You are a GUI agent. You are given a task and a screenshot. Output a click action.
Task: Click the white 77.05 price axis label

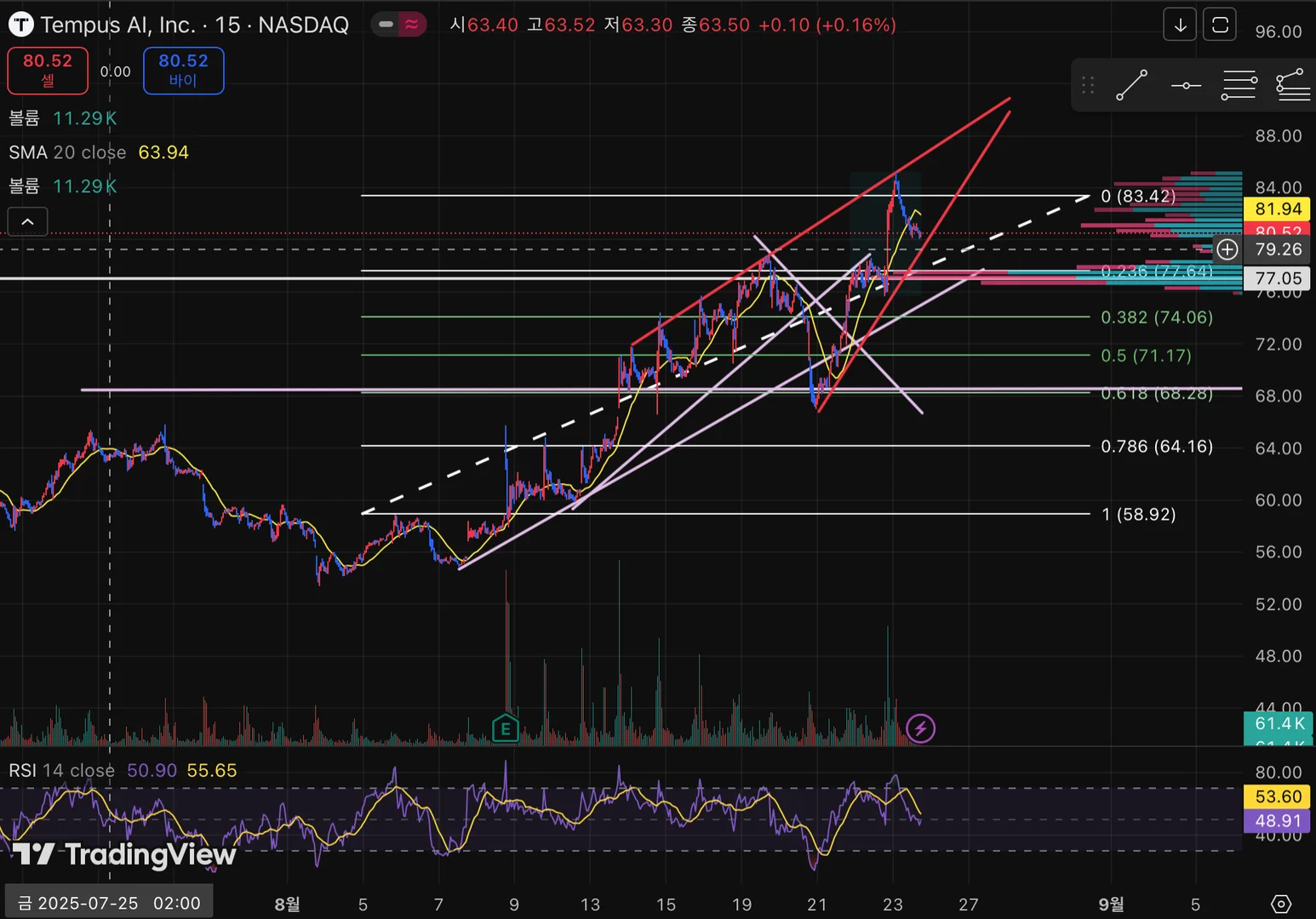[x=1278, y=278]
